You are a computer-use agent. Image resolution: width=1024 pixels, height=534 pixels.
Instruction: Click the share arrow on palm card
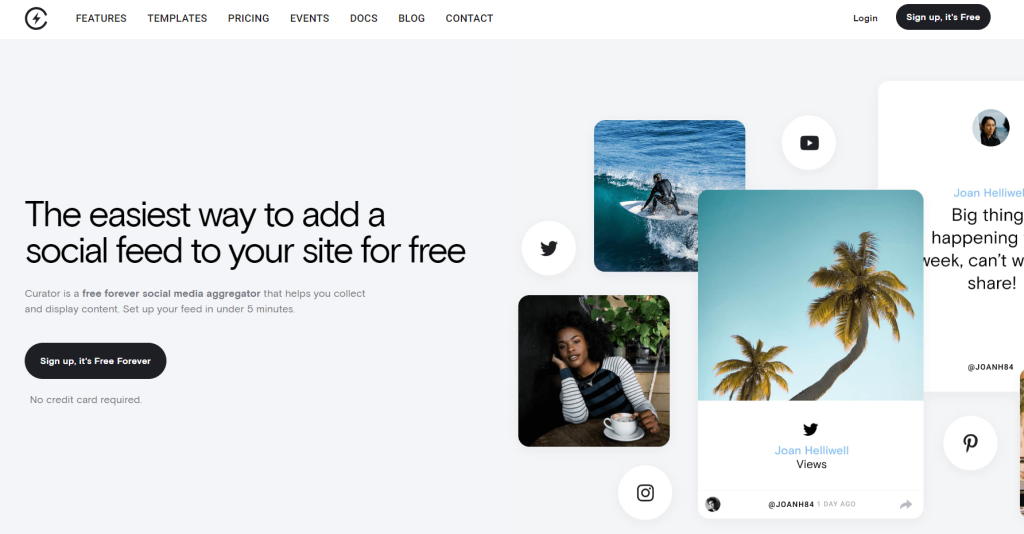(x=906, y=505)
